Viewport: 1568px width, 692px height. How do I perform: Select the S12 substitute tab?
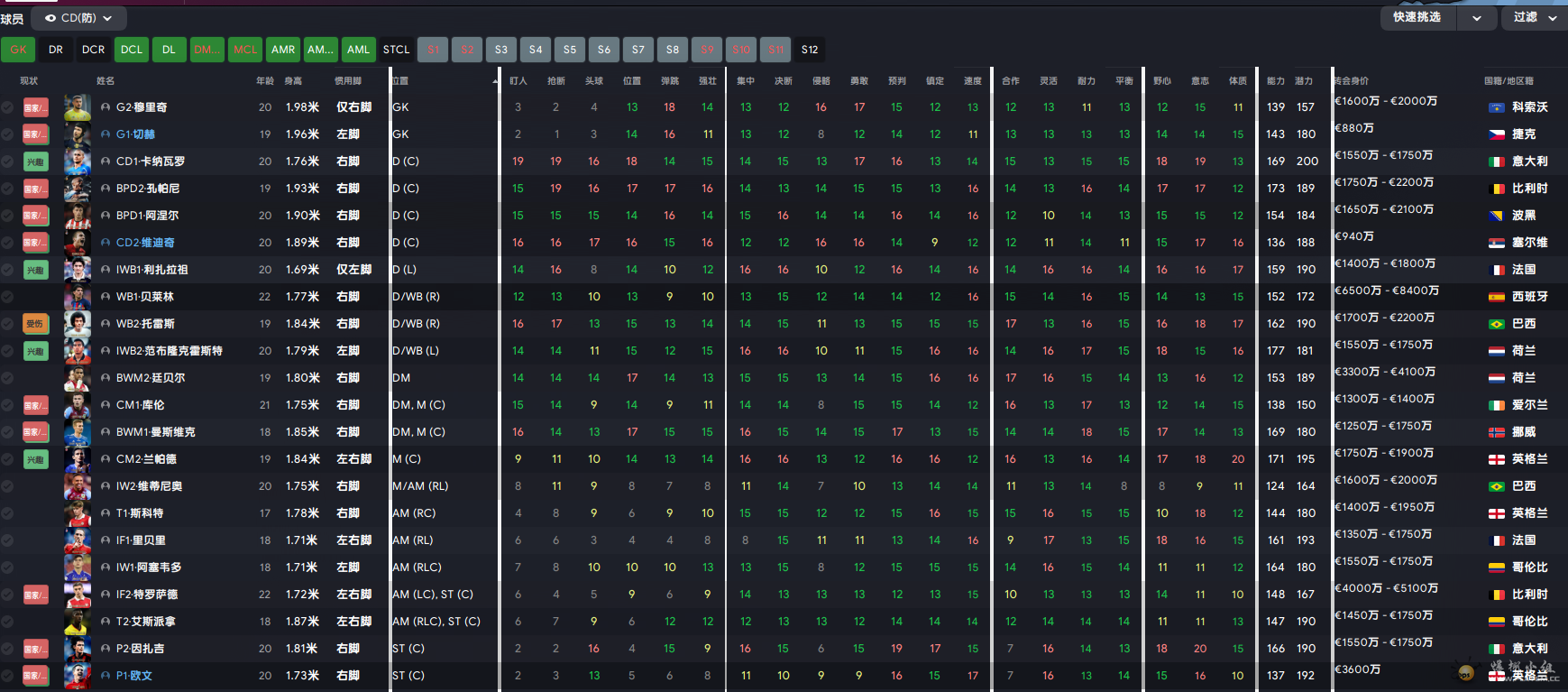tap(810, 50)
